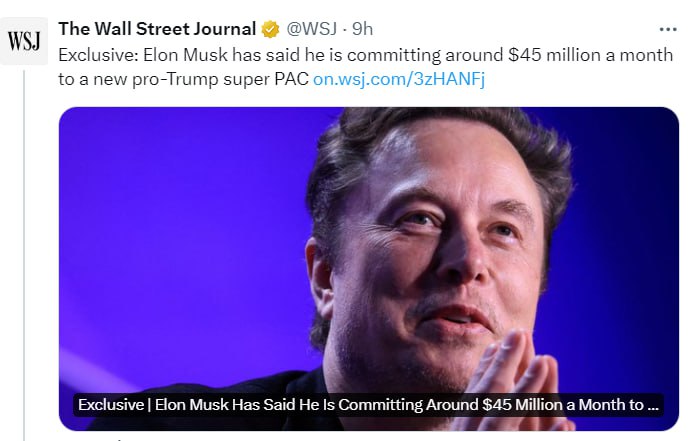Click "The Wall Street Journal" display name
The image size is (691, 441).
(x=157, y=28)
